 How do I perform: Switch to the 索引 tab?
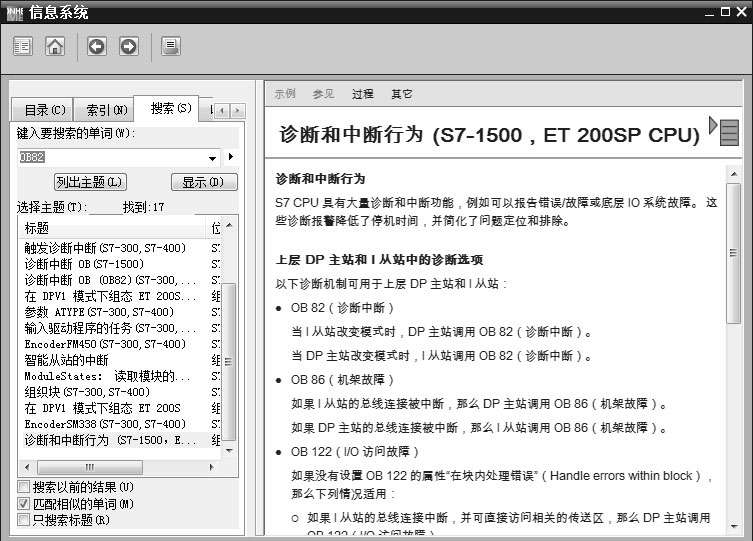105,110
